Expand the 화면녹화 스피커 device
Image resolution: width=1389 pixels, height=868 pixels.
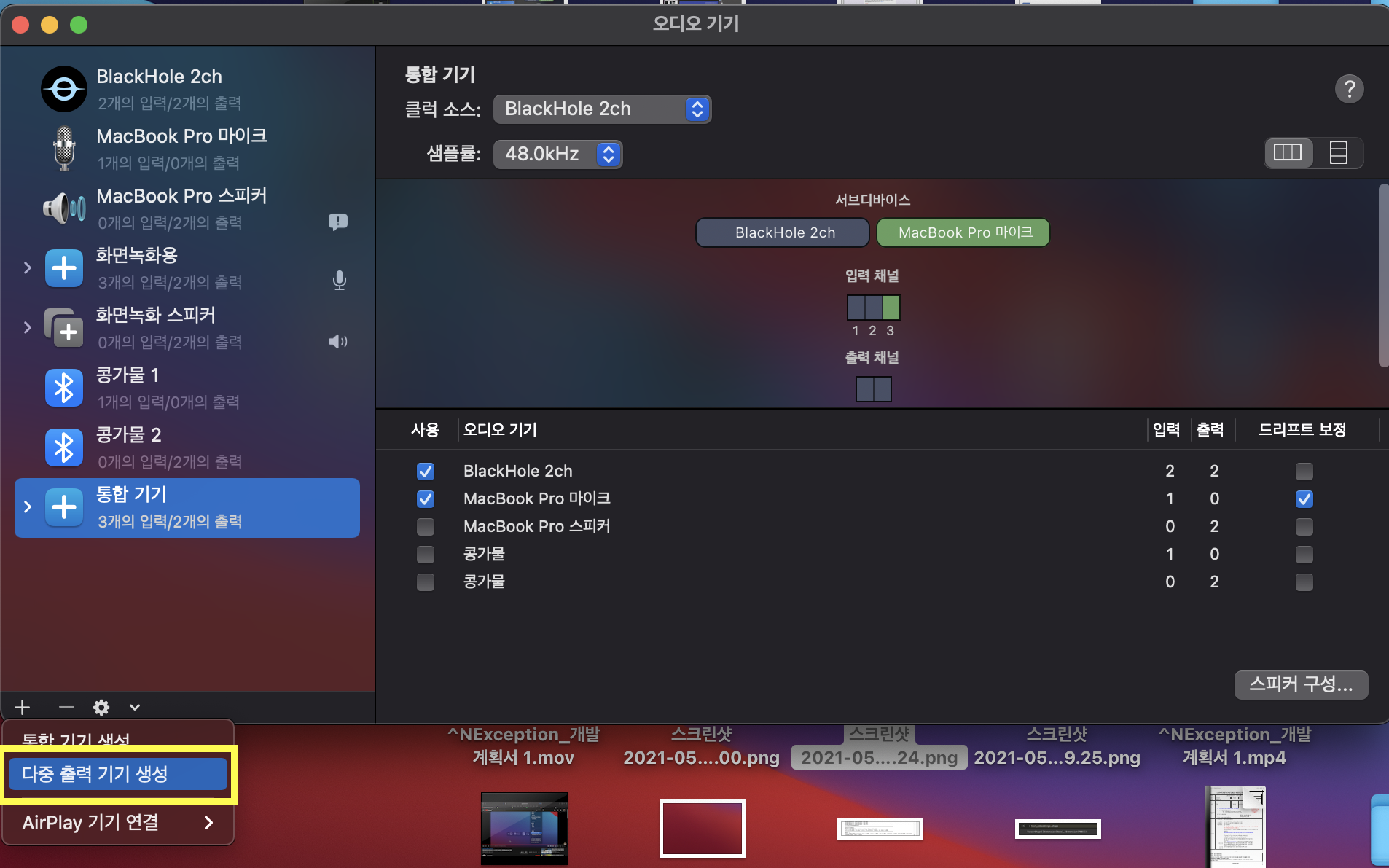pos(27,327)
